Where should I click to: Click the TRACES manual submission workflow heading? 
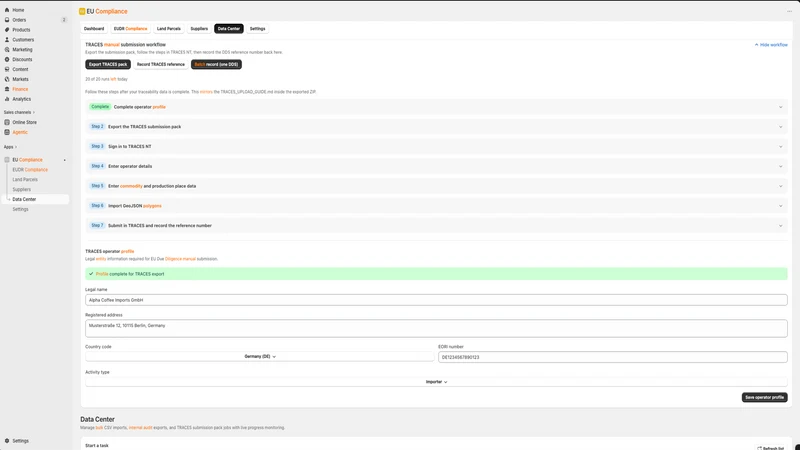tap(126, 44)
